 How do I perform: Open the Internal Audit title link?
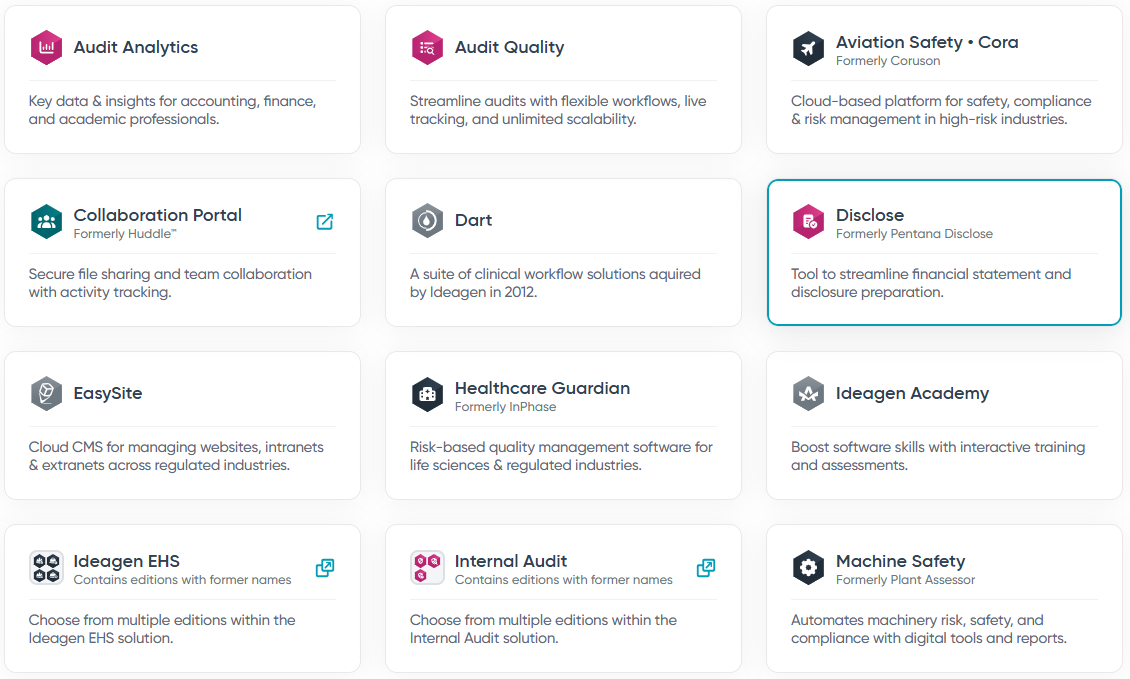511,561
